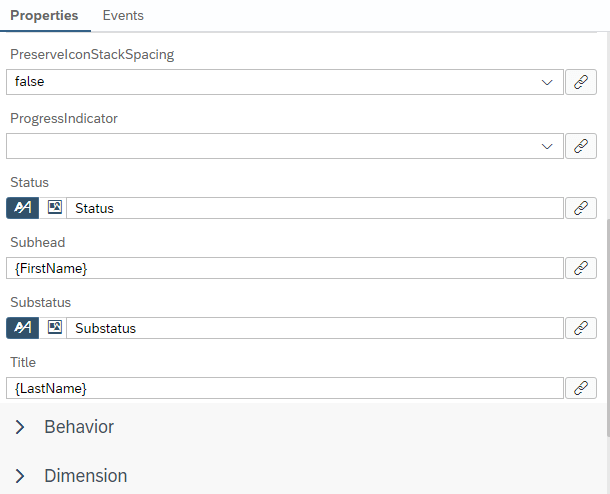Select image icon type for Substatus
The height and width of the screenshot is (494, 610).
click(x=55, y=328)
